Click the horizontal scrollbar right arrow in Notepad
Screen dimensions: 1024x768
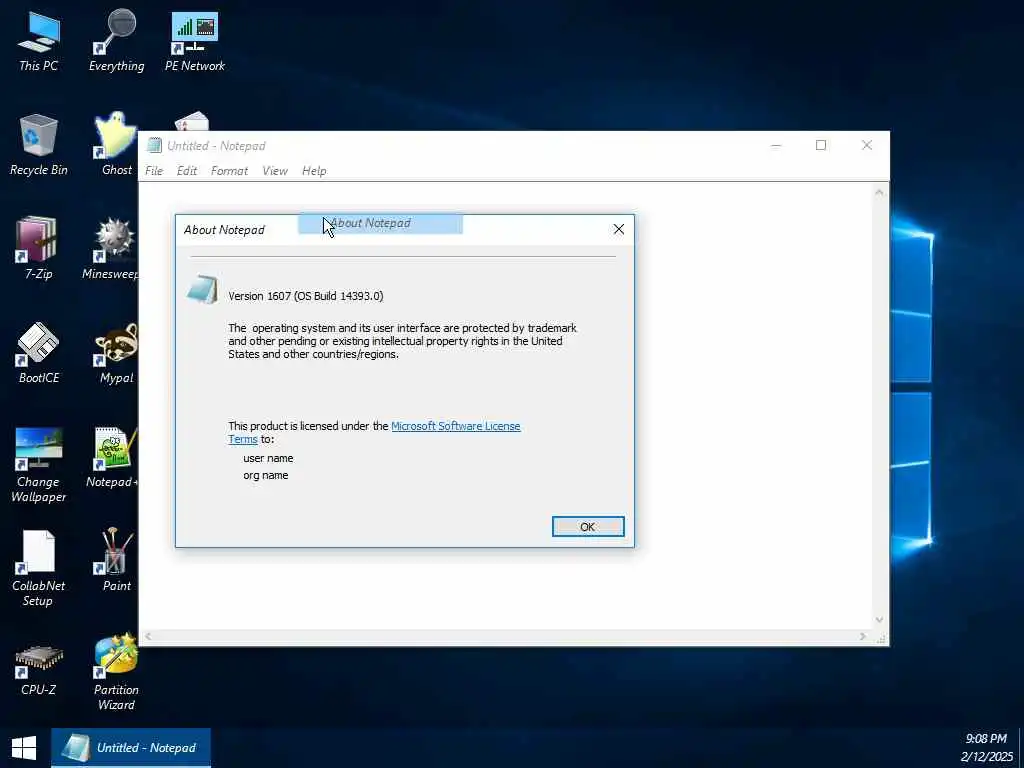[x=863, y=636]
